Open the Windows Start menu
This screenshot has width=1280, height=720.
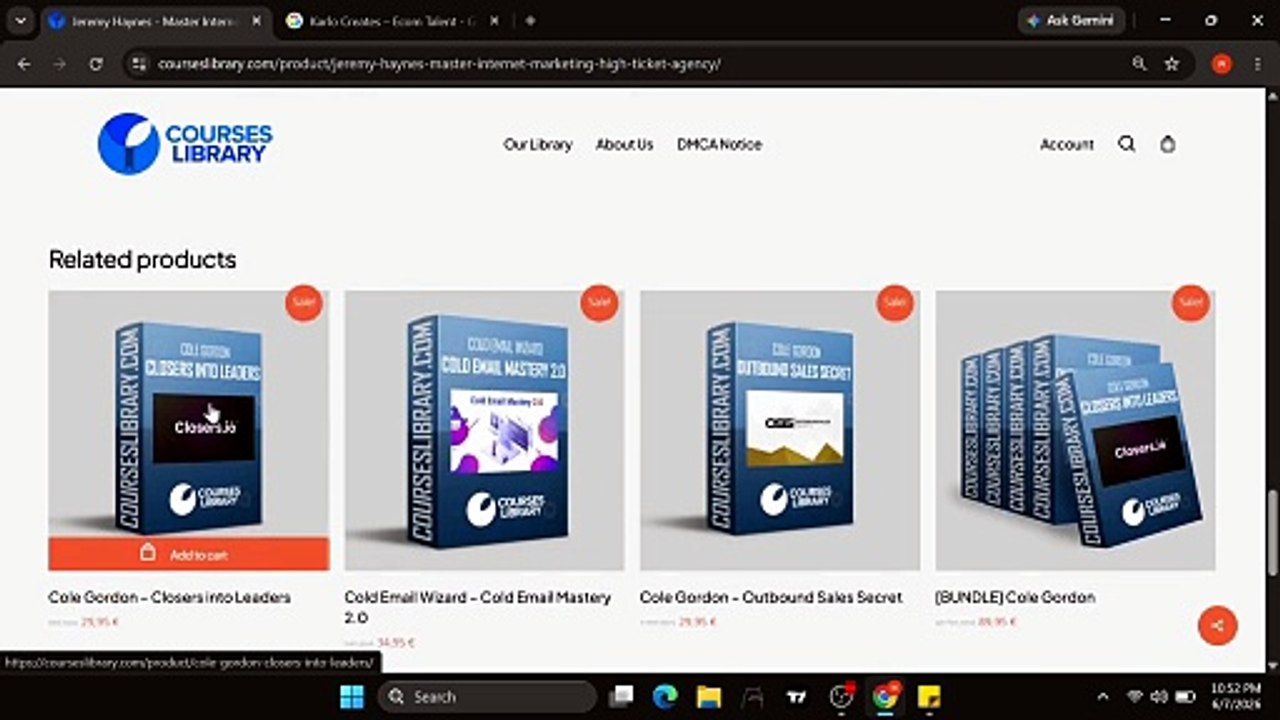tap(352, 696)
